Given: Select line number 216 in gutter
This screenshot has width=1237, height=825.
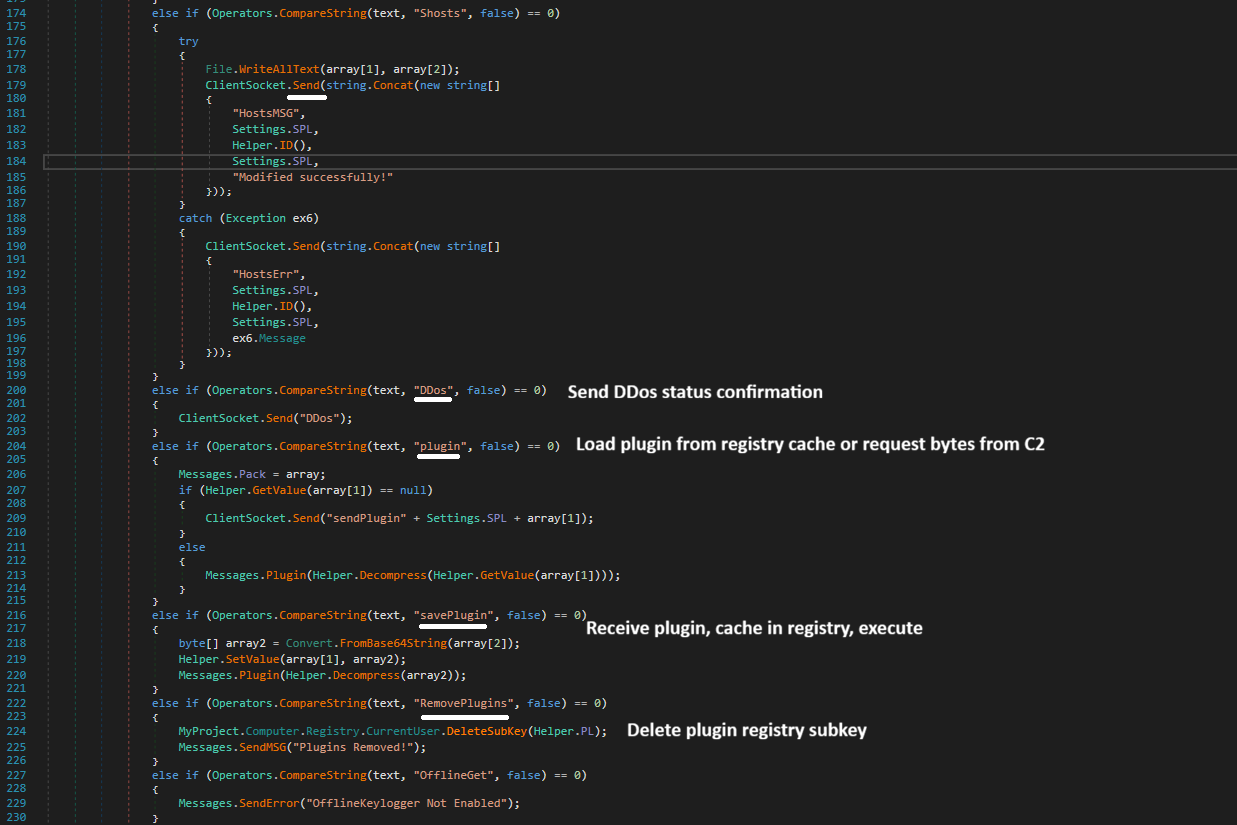Looking at the screenshot, I should [x=16, y=615].
